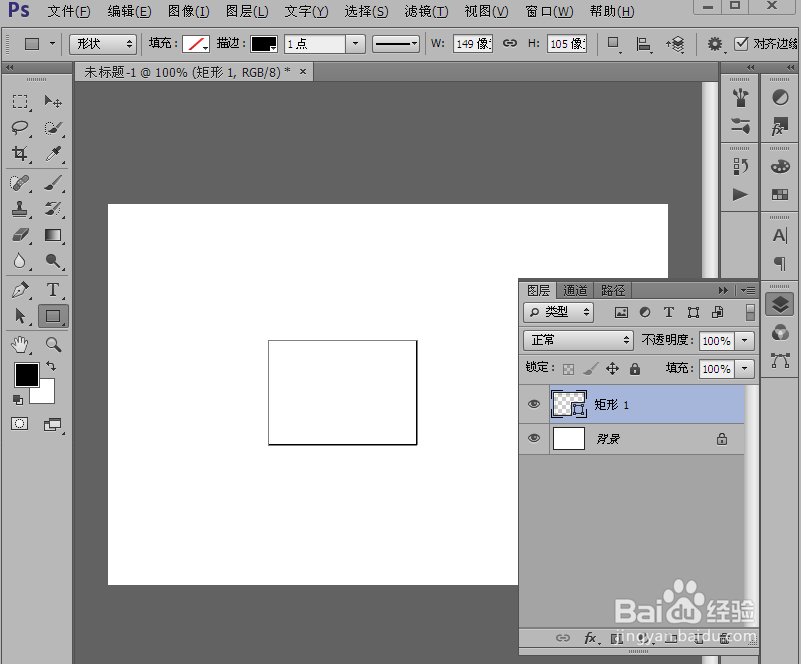Reset default foreground and background colors

(x=17, y=400)
